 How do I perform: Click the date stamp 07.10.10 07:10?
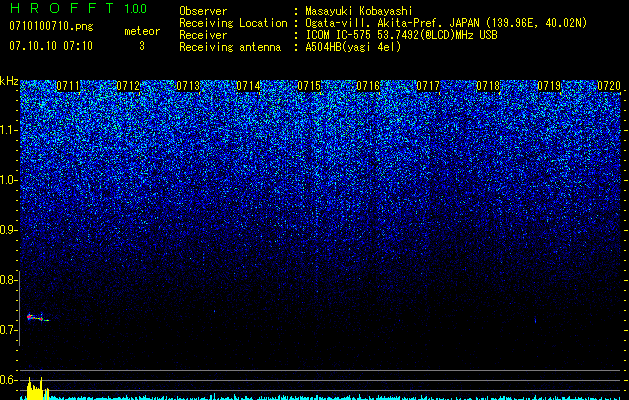pyautogui.click(x=51, y=46)
